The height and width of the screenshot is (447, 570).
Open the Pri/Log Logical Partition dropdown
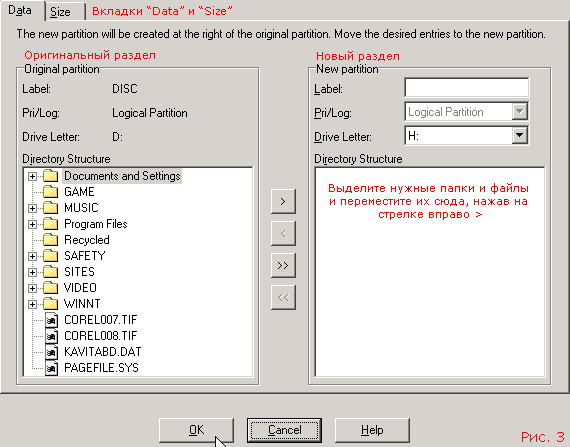(520, 112)
